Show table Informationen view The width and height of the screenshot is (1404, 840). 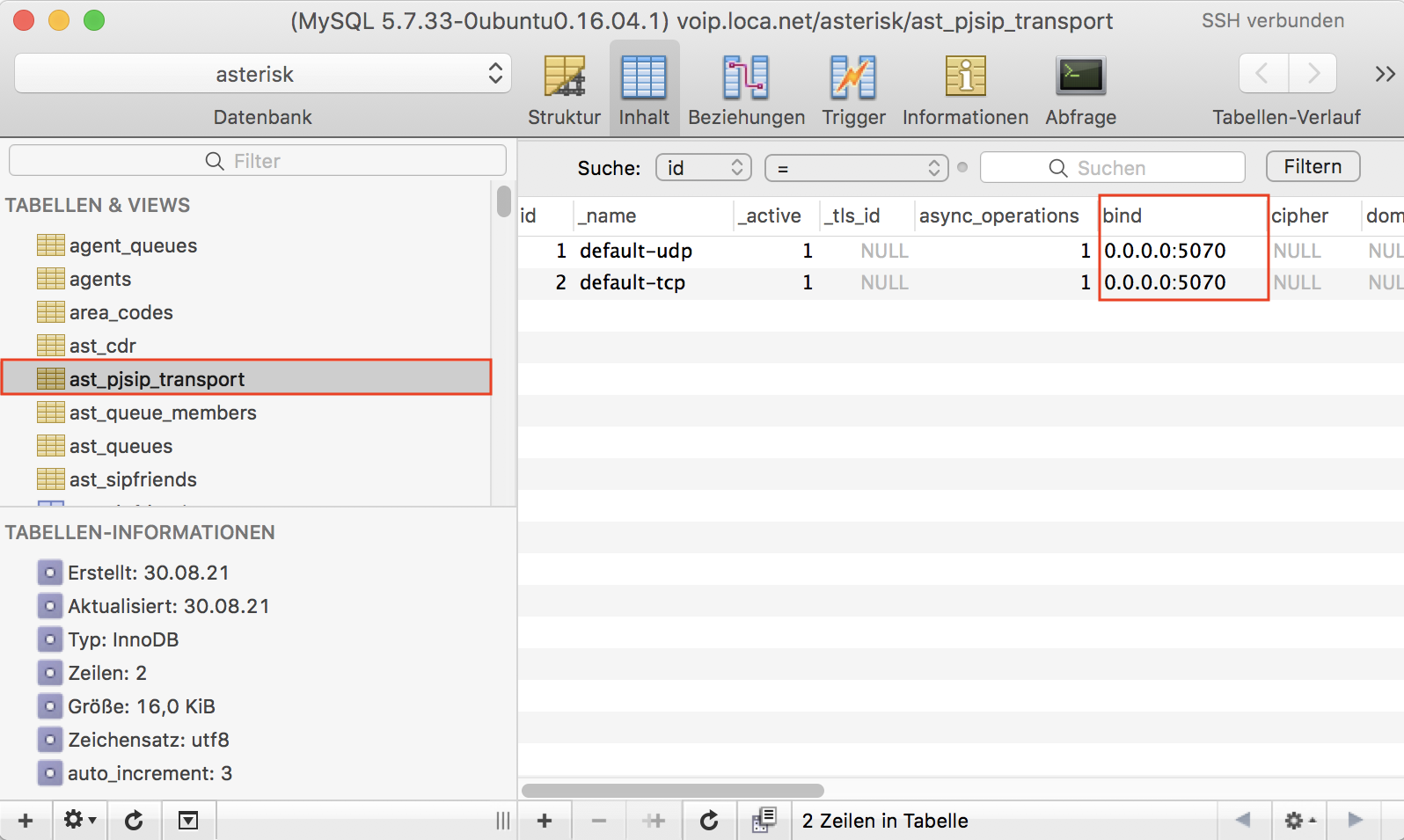(x=965, y=90)
